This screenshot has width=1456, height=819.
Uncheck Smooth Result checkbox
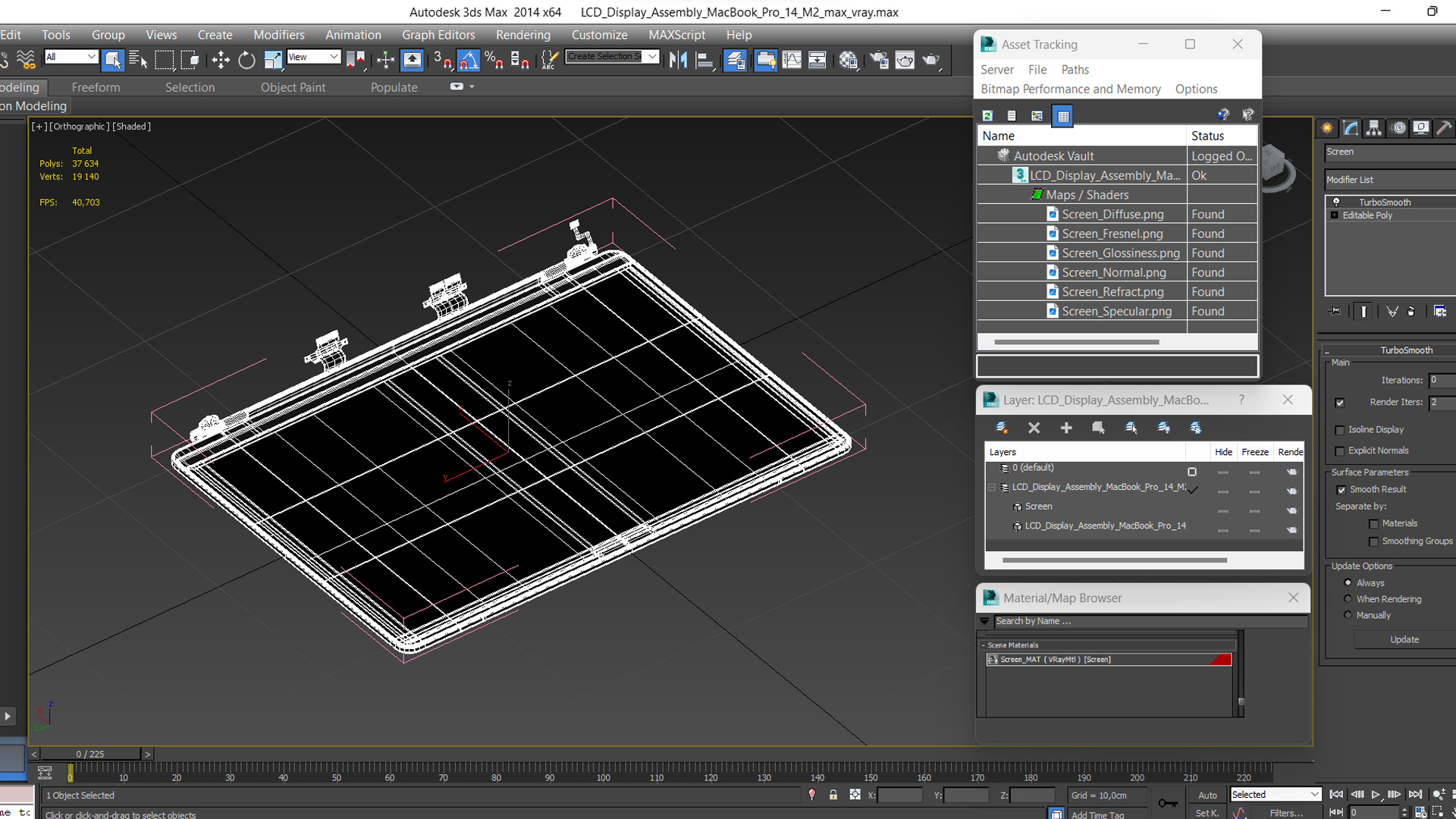[1341, 490]
